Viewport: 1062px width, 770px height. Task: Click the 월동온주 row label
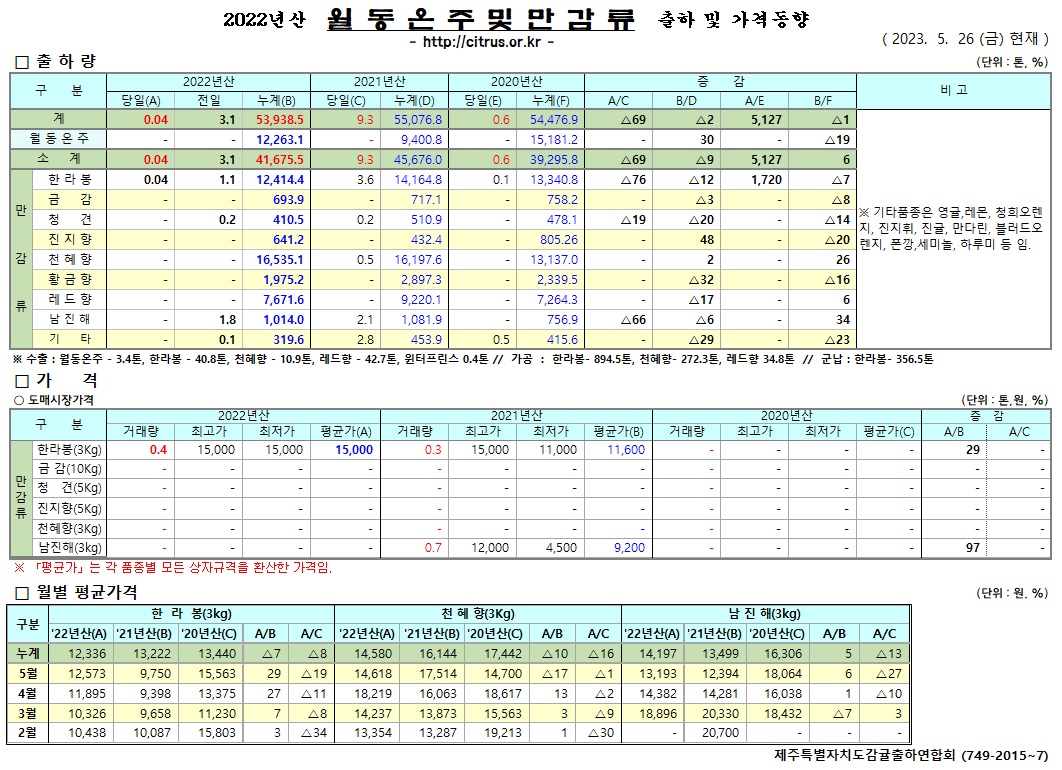click(59, 139)
